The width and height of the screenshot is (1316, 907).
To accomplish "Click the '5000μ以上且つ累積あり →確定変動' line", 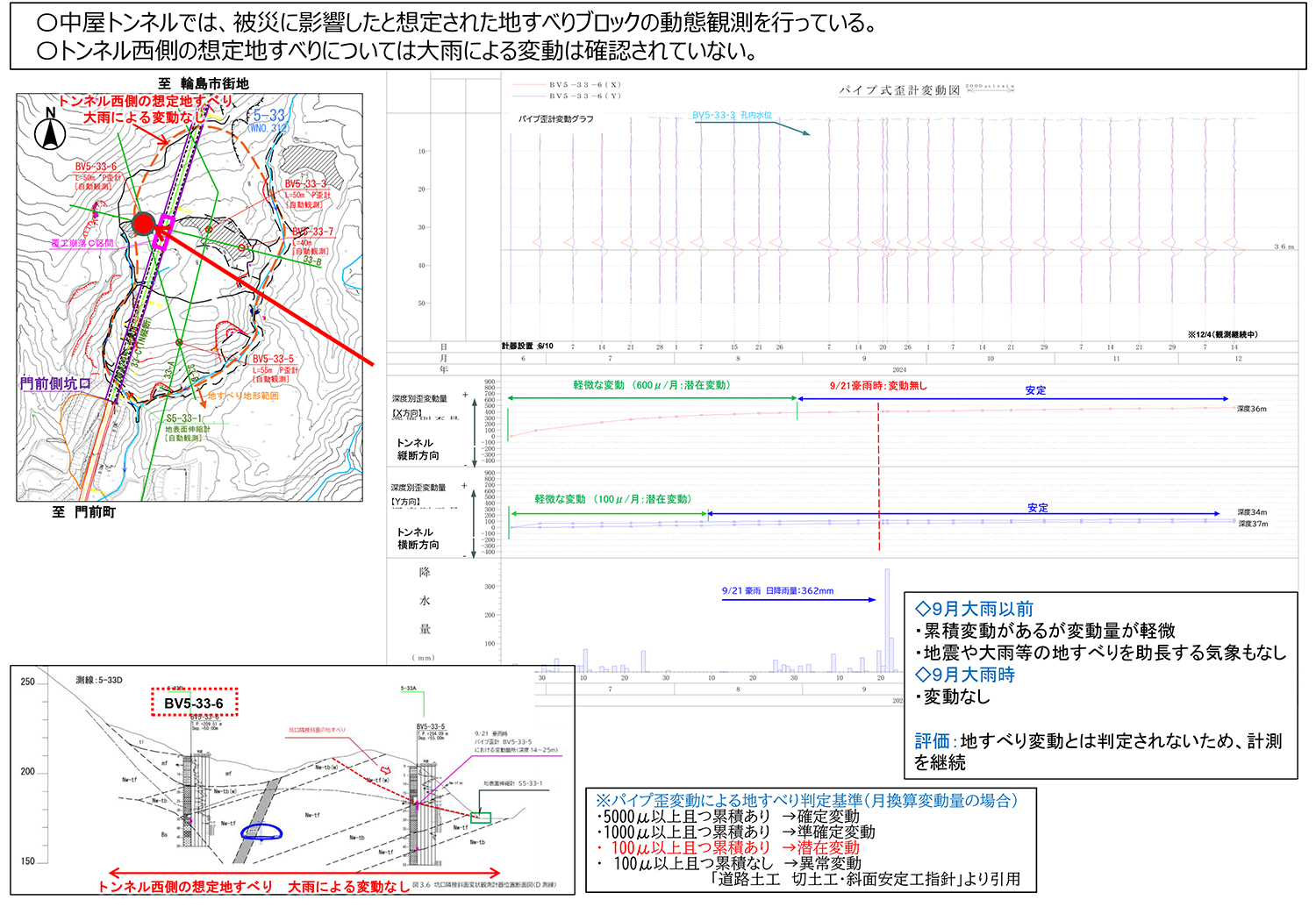I will tap(728, 816).
